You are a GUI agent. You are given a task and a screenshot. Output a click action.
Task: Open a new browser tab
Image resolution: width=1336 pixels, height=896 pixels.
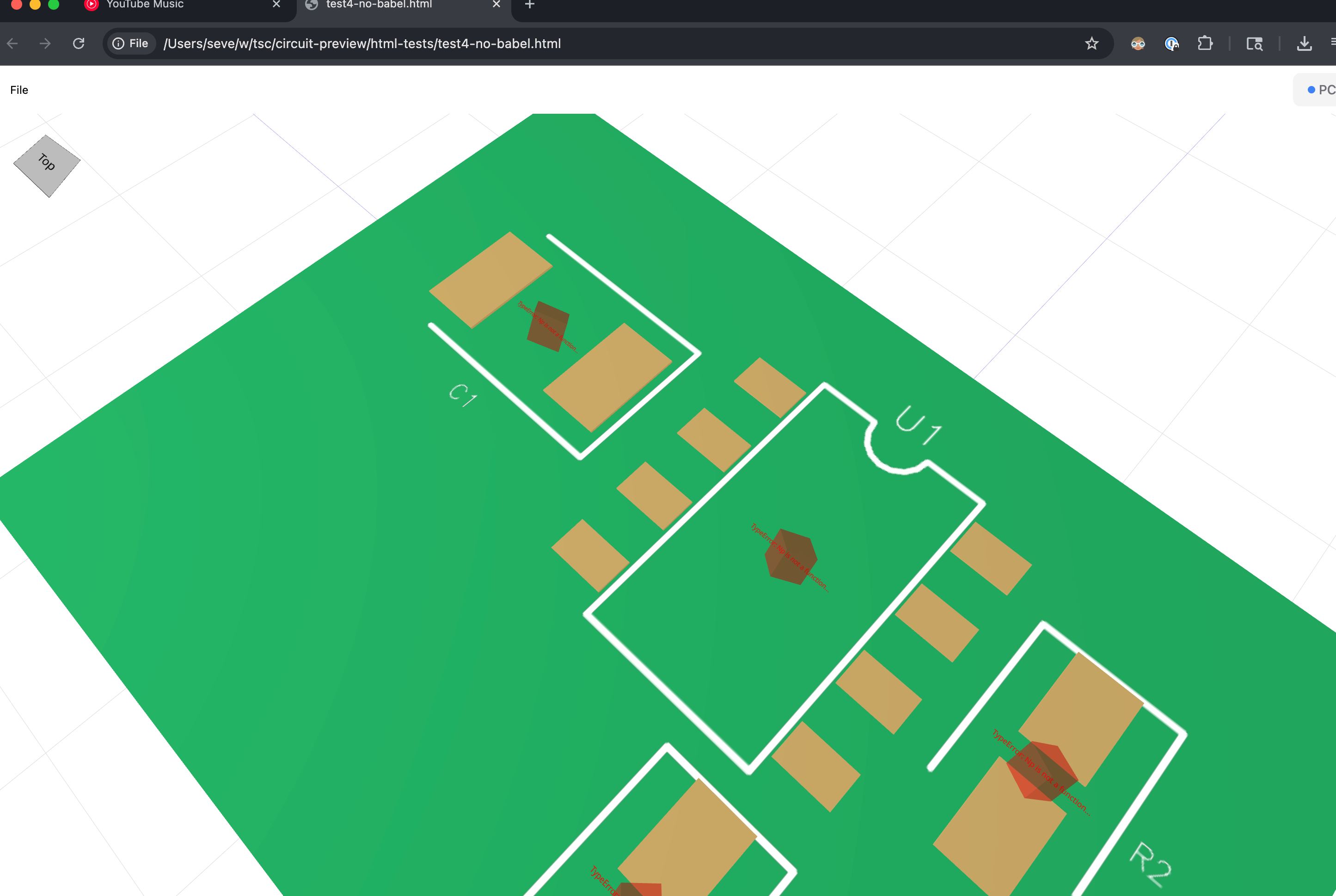(530, 5)
